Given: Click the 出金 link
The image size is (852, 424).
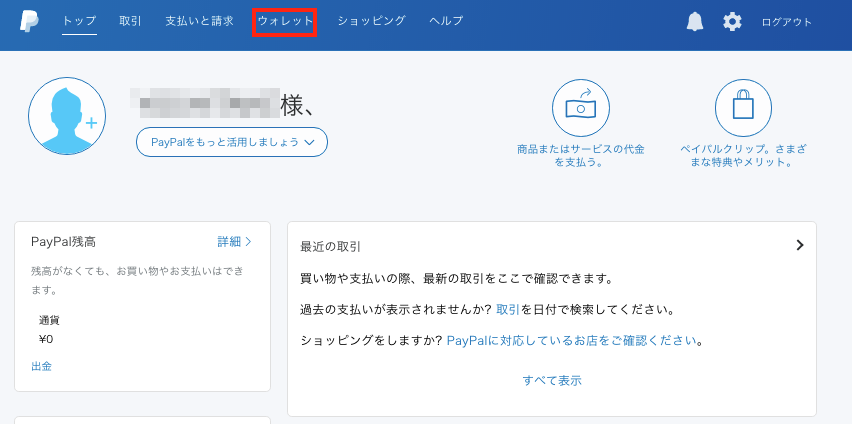Looking at the screenshot, I should click(x=41, y=366).
